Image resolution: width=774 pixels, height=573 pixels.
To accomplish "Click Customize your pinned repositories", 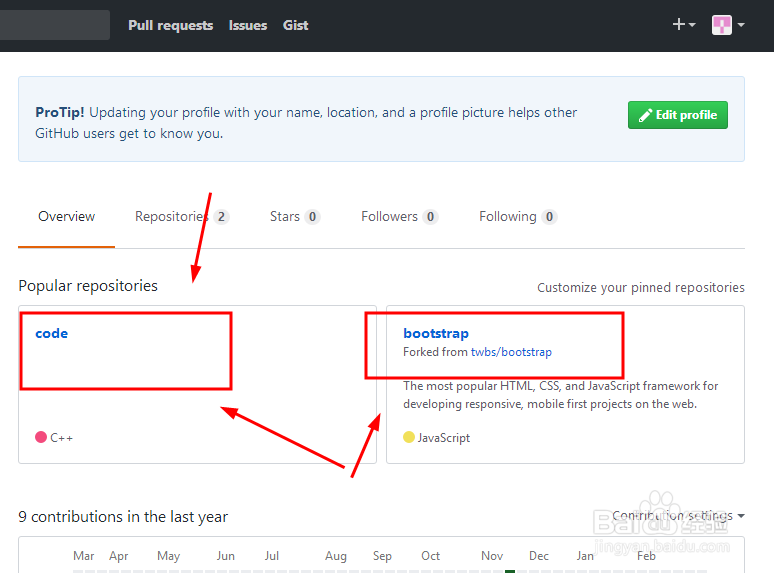I will tap(641, 287).
